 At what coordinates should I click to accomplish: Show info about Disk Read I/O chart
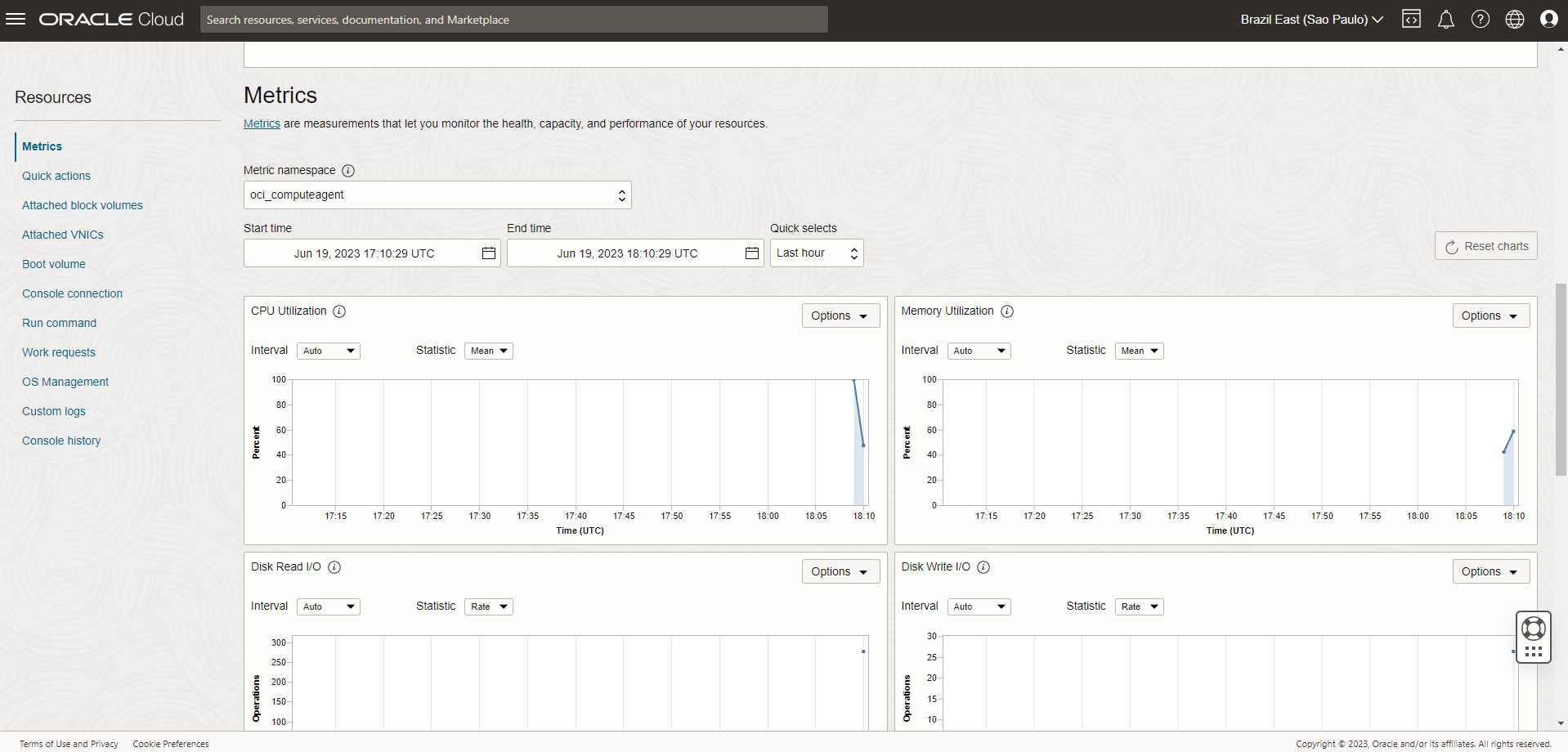click(x=334, y=567)
